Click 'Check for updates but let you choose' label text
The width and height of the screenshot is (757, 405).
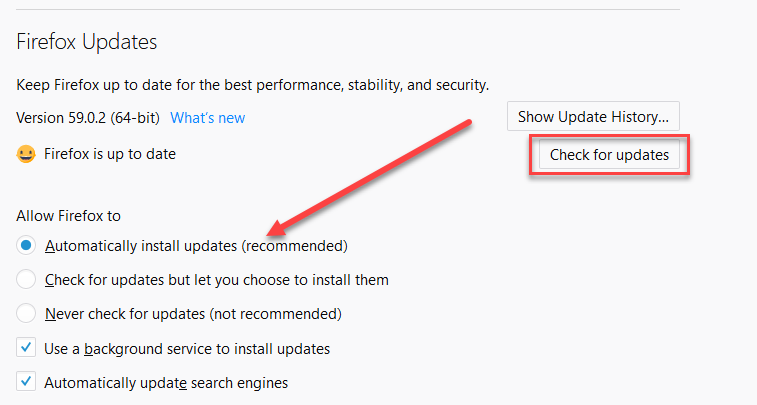pyautogui.click(x=216, y=280)
